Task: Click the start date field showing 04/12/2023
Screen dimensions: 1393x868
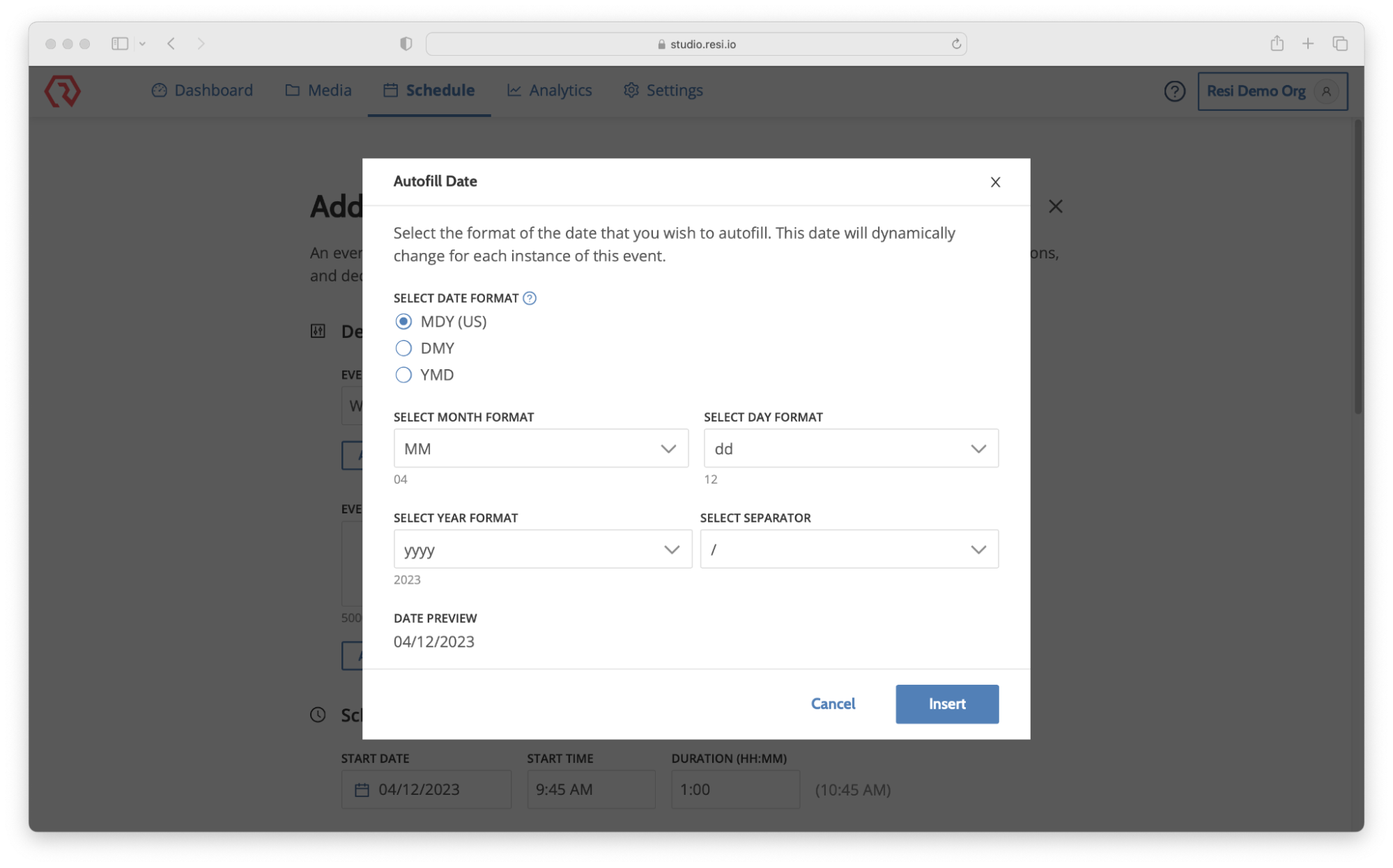Action: (x=426, y=789)
